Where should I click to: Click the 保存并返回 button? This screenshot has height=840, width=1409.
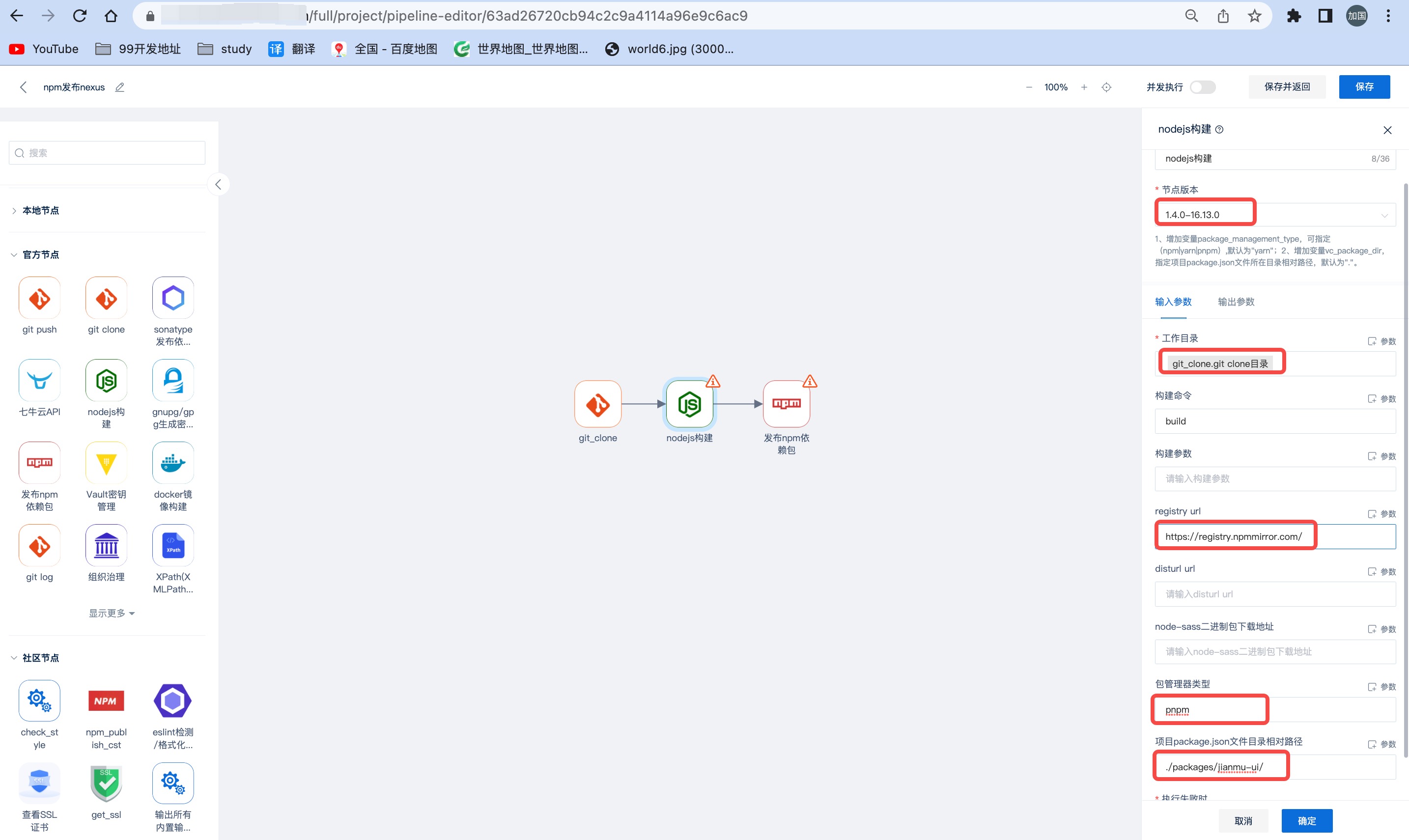1287,86
